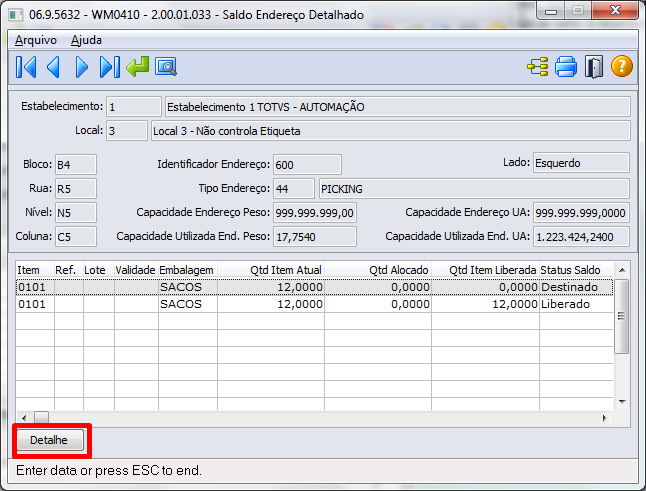
Task: Open the orange help question icon
Action: coord(622,66)
